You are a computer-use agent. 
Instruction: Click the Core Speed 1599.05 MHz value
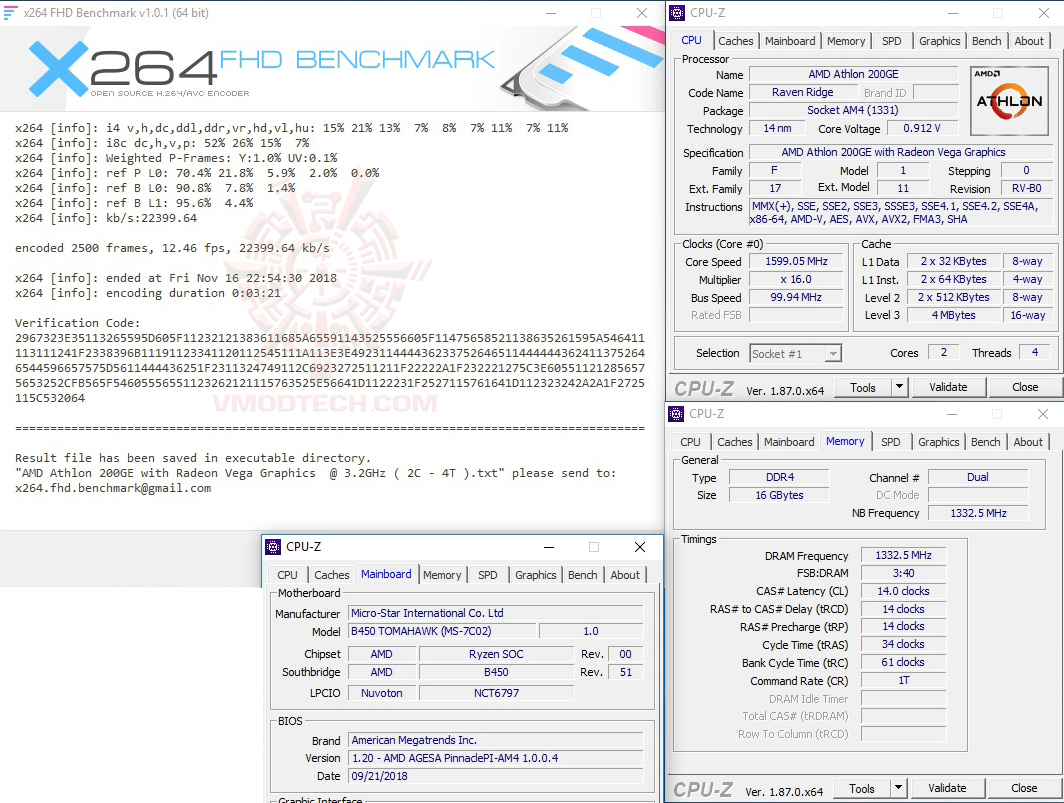[x=796, y=261]
